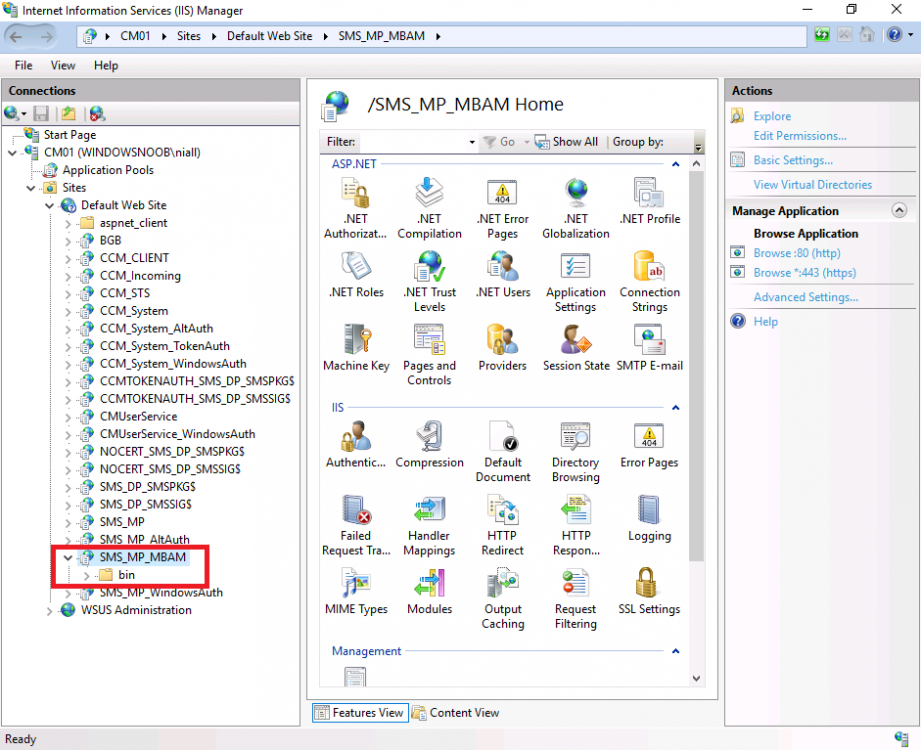Open Directory Browsing feature

pyautogui.click(x=576, y=452)
